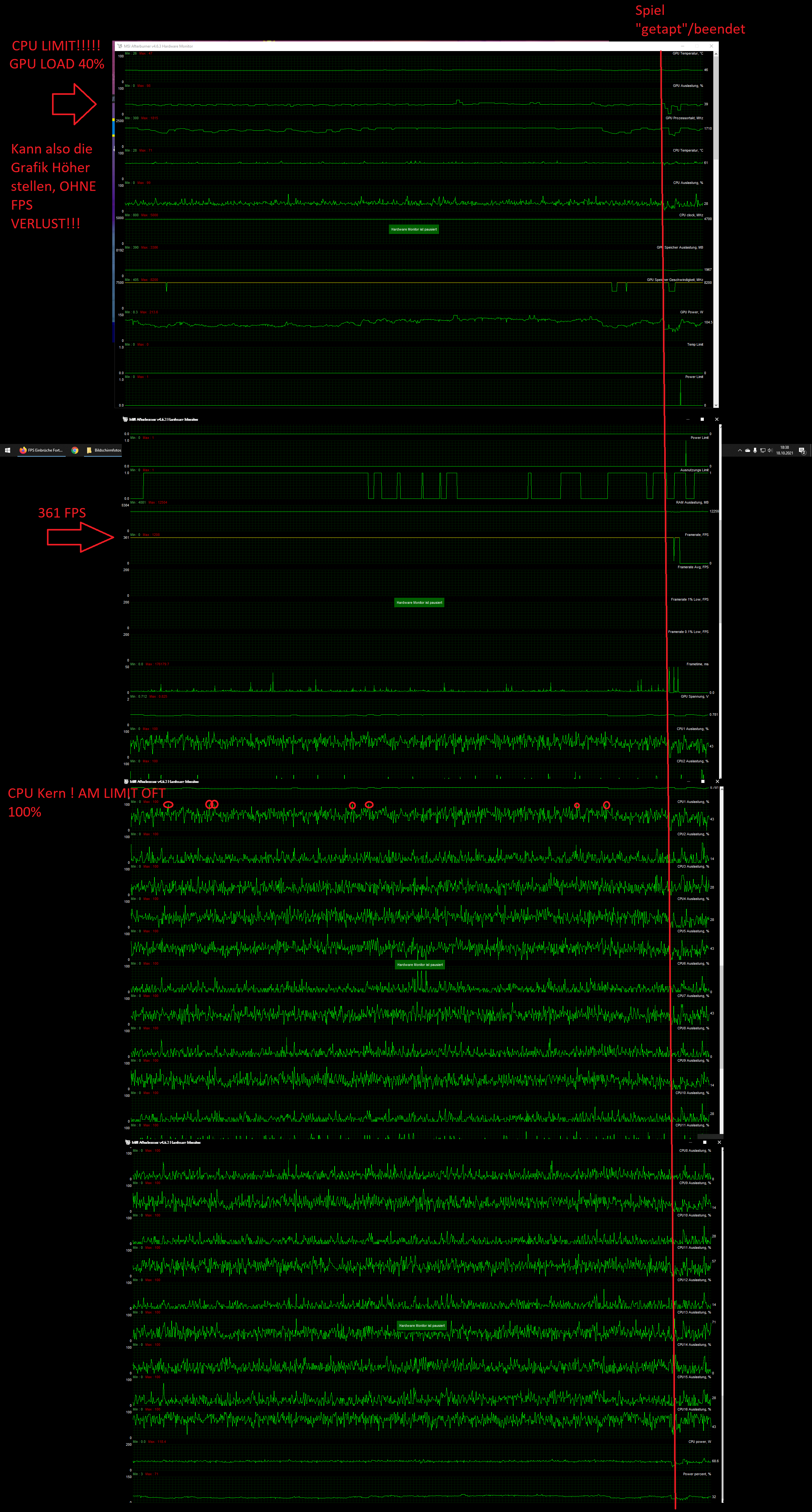Maximize the second Hardware Monitor window
Image resolution: width=812 pixels, height=1512 pixels.
click(x=702, y=419)
